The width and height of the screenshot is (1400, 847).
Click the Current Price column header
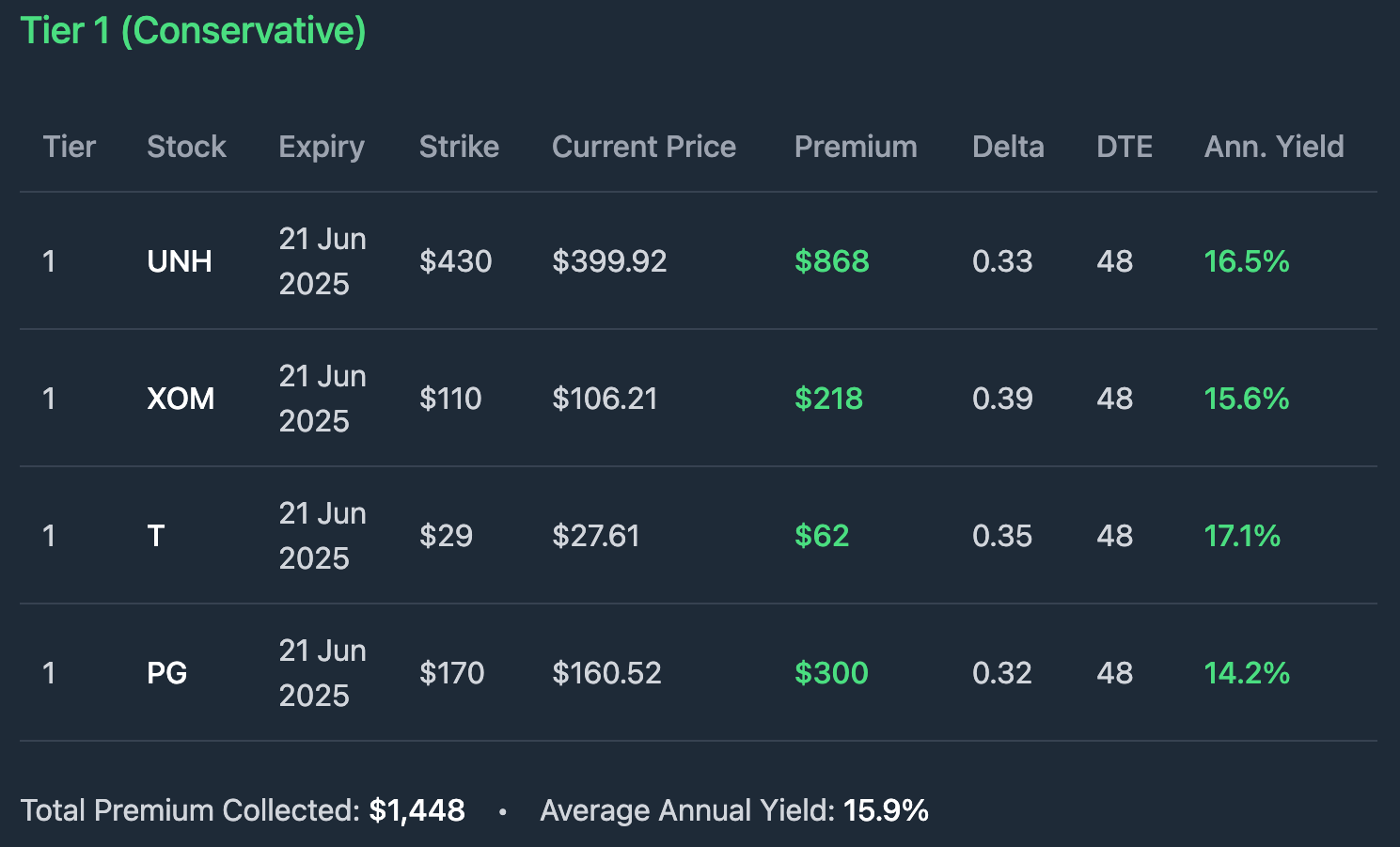click(644, 147)
